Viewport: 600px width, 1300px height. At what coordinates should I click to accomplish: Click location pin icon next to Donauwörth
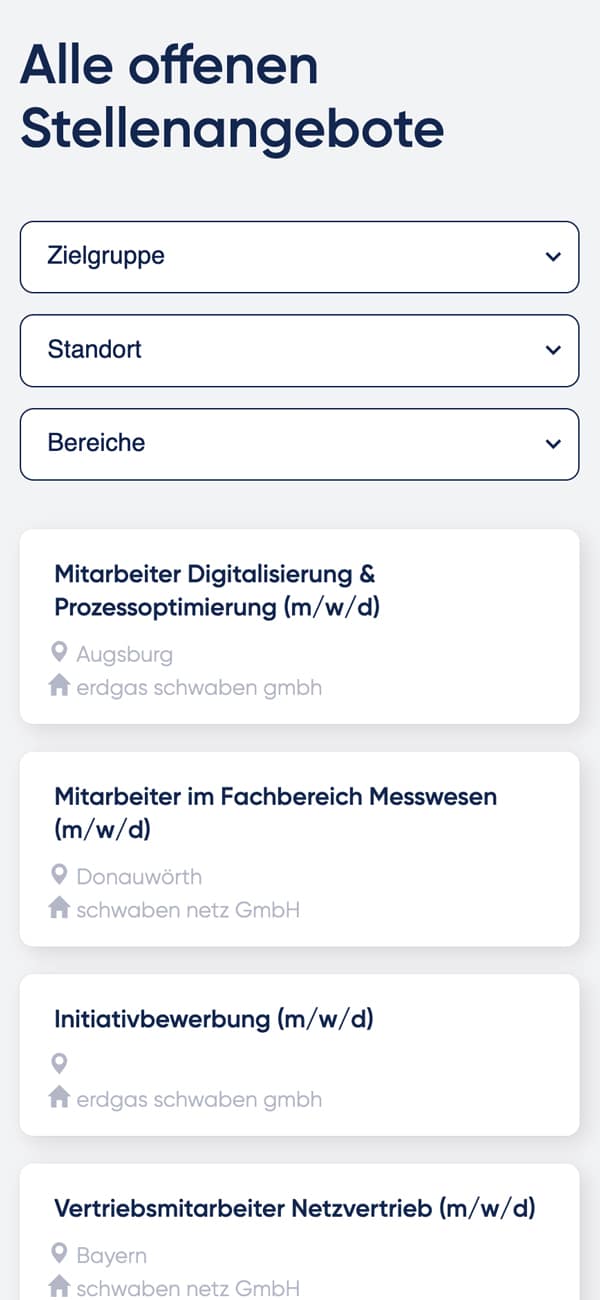coord(59,876)
